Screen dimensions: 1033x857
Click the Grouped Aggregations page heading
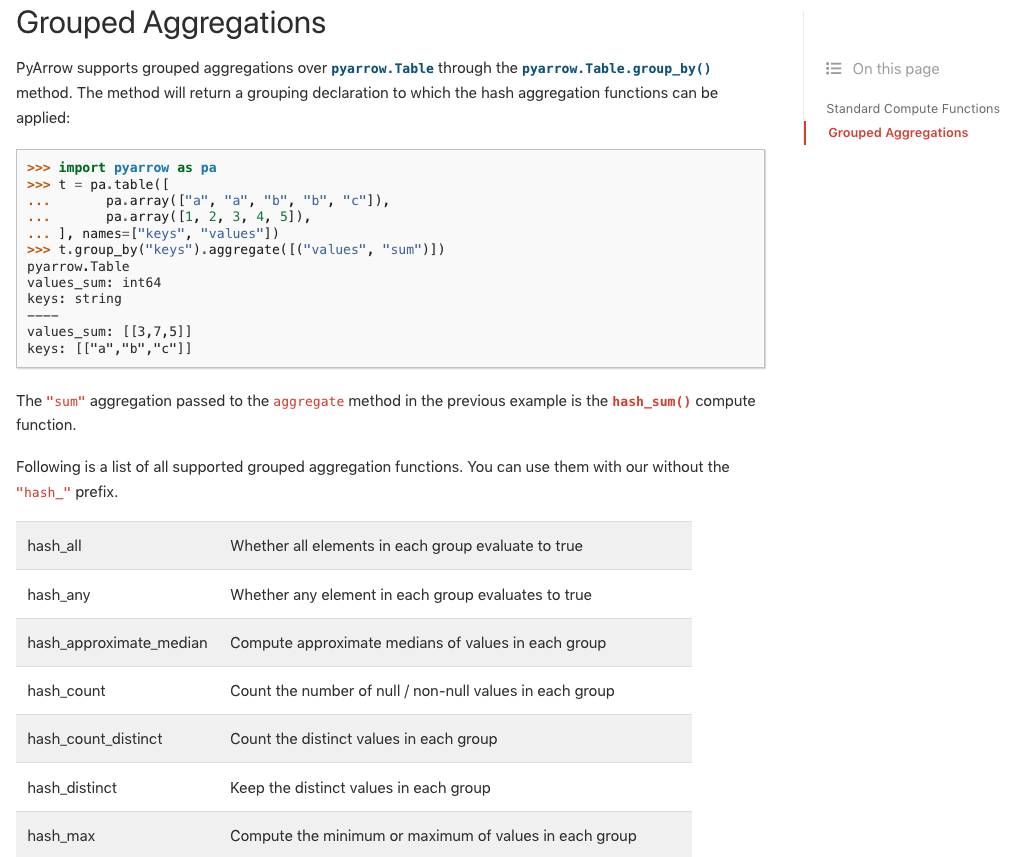click(x=171, y=22)
